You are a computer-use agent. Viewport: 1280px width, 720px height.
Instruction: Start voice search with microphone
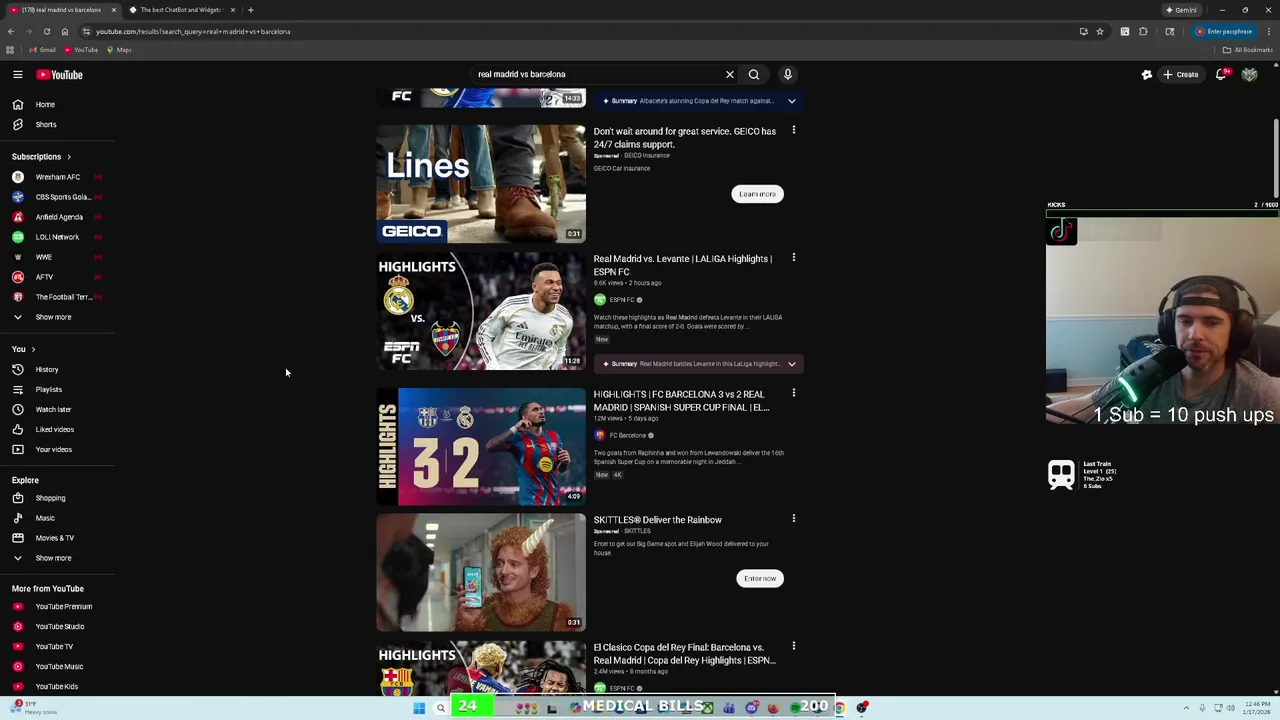(788, 74)
